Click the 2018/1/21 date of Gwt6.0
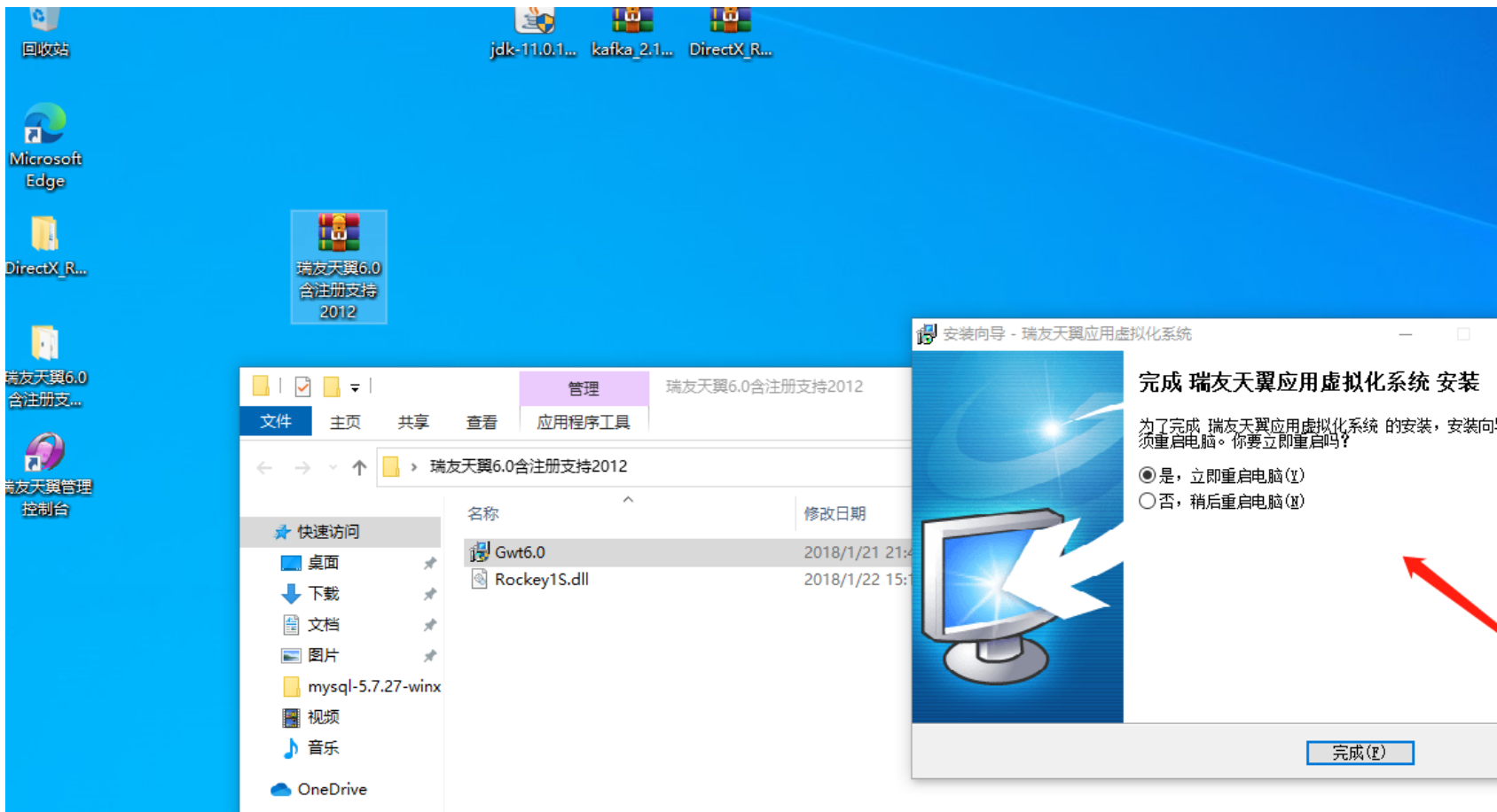 click(x=857, y=552)
